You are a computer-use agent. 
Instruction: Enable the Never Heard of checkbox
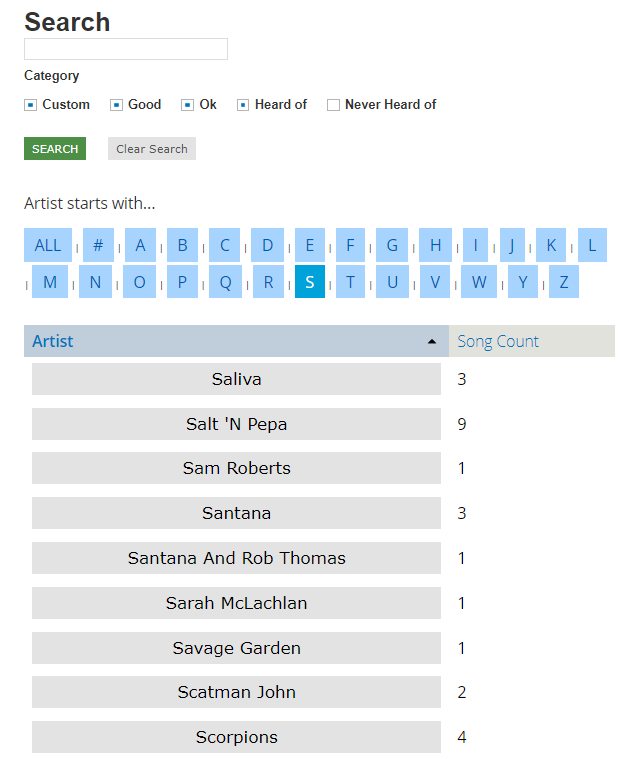333,105
